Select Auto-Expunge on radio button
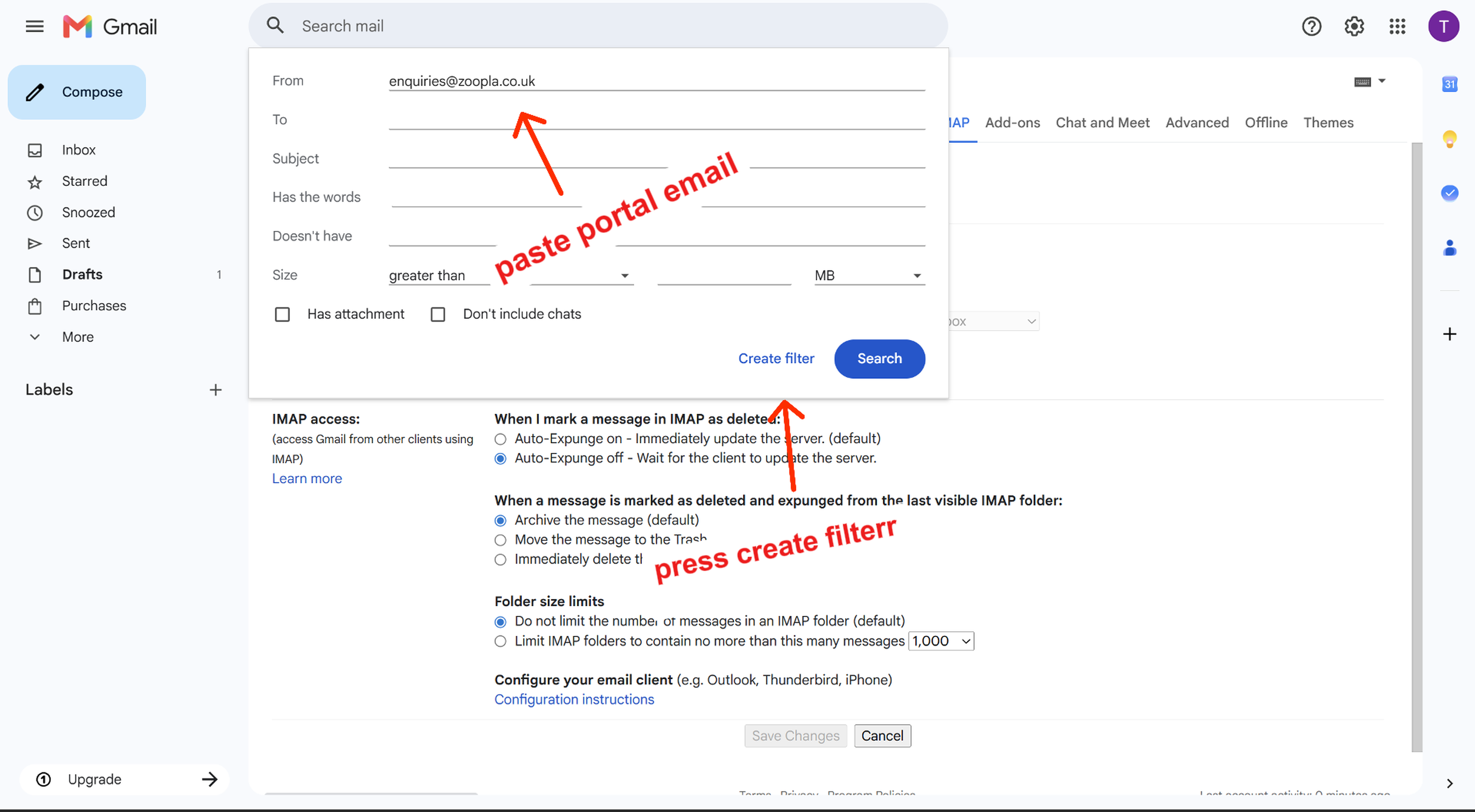Screen dimensions: 1475x812 click(x=501, y=439)
